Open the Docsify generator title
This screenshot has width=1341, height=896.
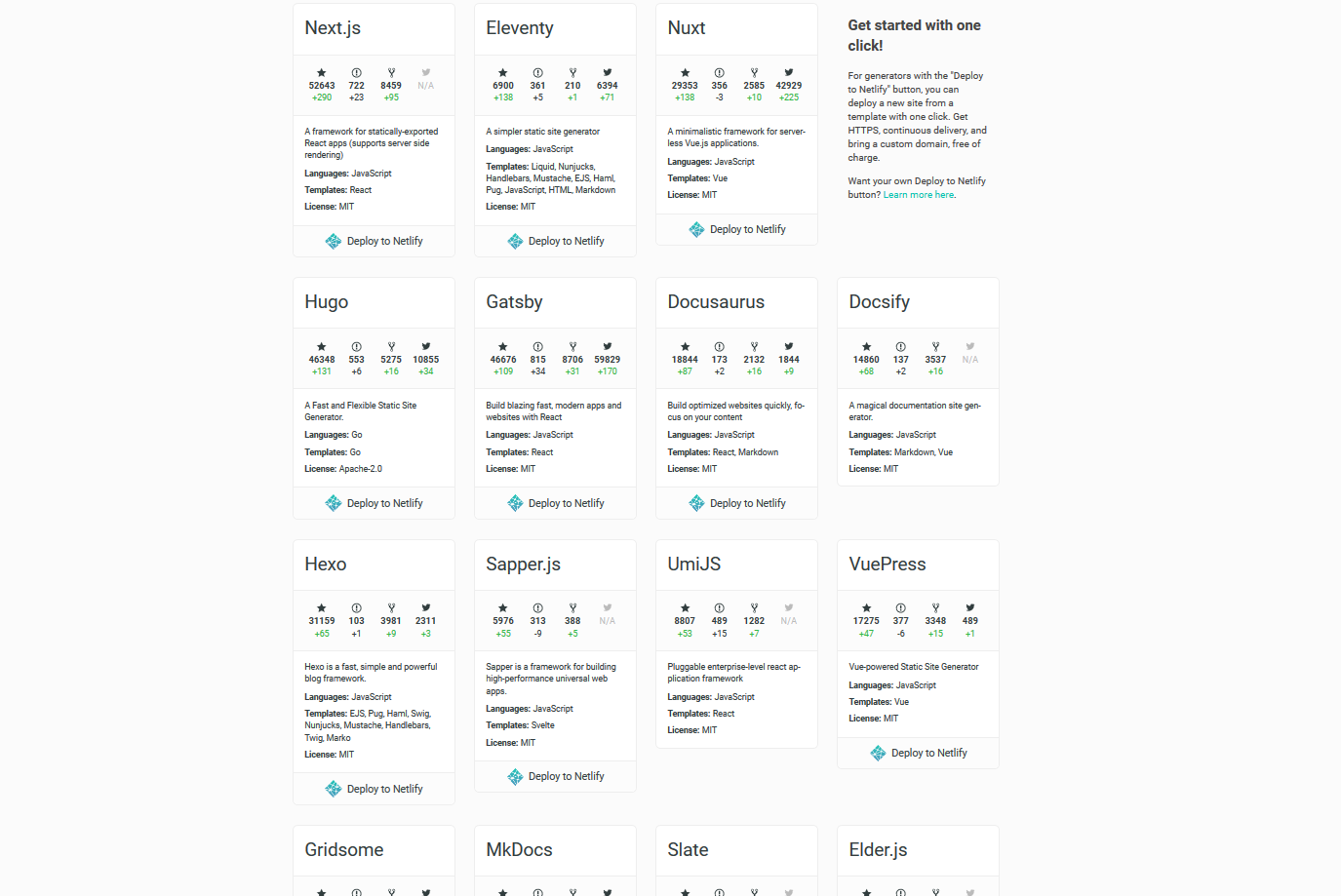click(880, 302)
